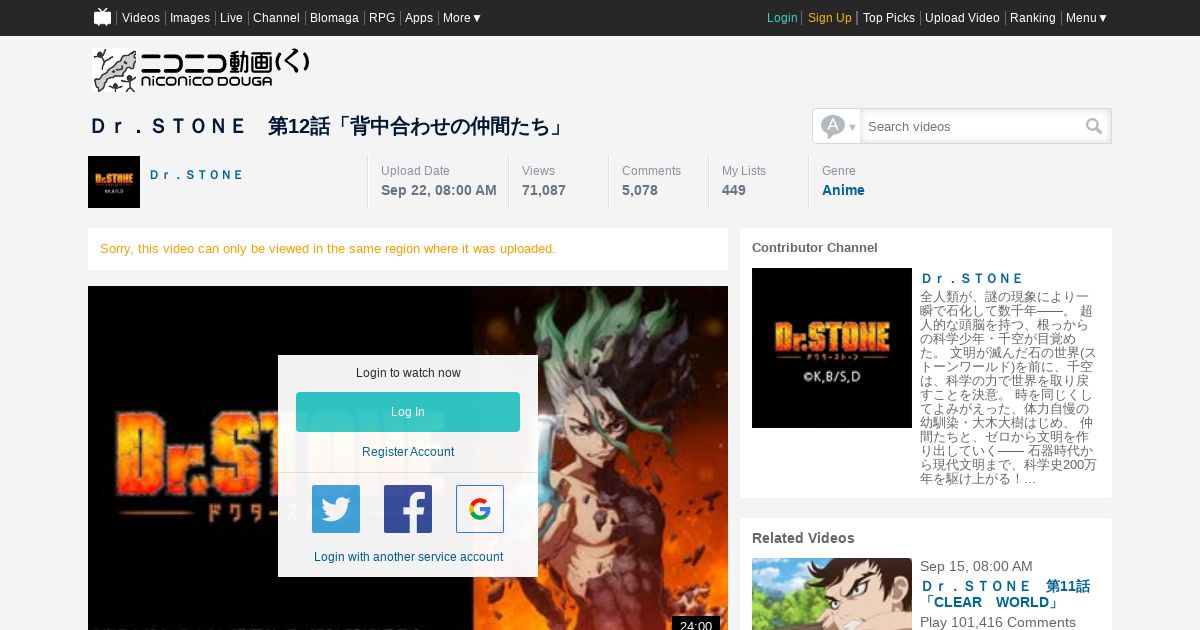The image size is (1200, 630).
Task: Expand the More dropdown
Action: pos(462,18)
